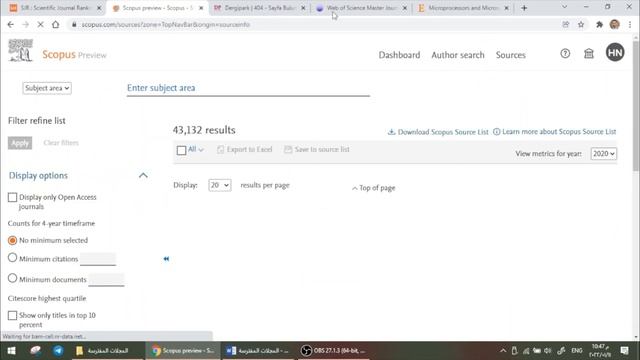Open the folder window in taskbar
640x360 pixels.
pos(107,351)
